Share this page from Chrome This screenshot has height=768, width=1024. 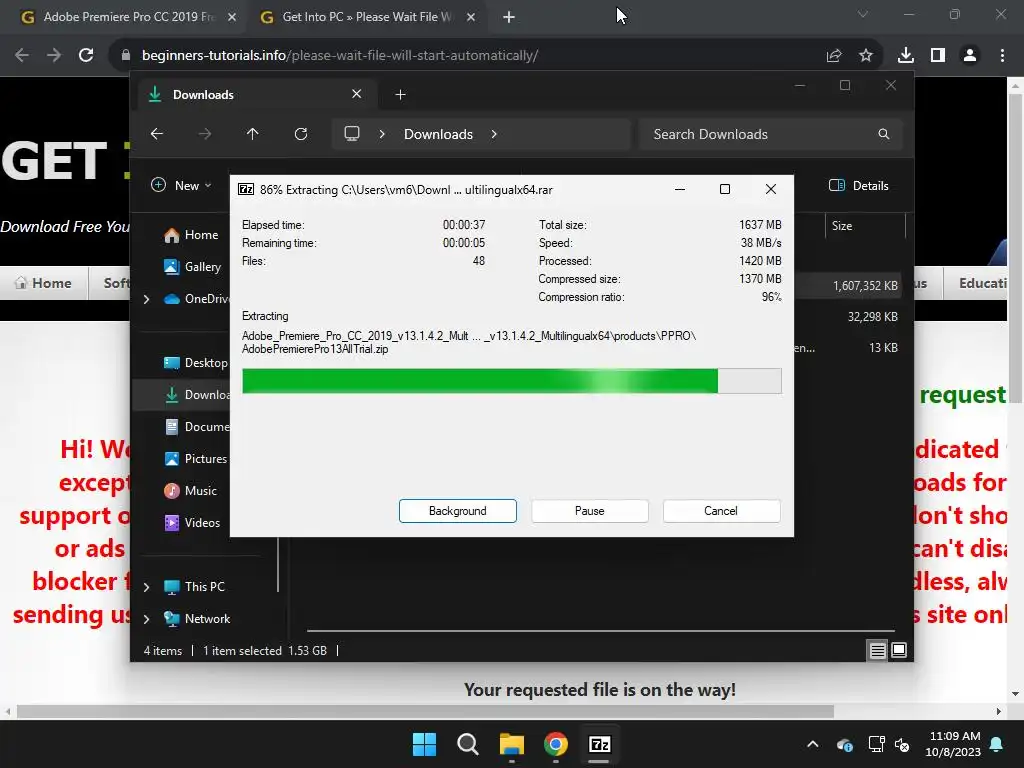pyautogui.click(x=834, y=56)
